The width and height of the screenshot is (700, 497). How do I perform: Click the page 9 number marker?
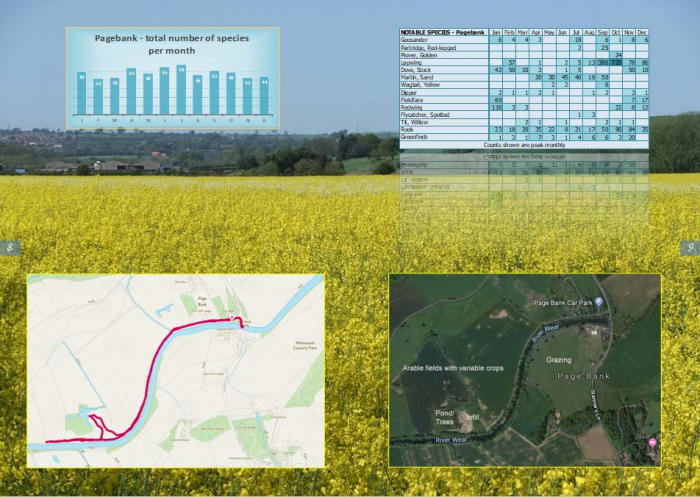(x=690, y=248)
